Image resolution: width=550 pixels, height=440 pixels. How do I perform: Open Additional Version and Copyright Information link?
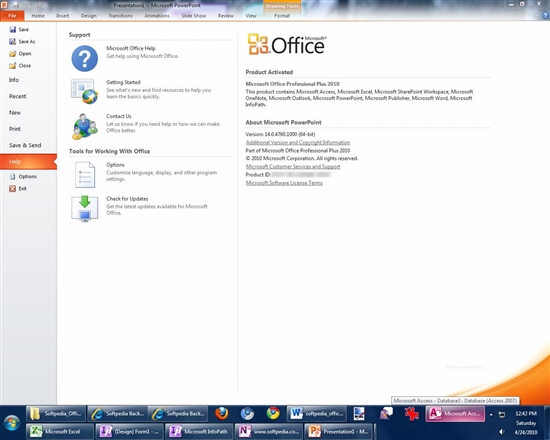pyautogui.click(x=298, y=142)
